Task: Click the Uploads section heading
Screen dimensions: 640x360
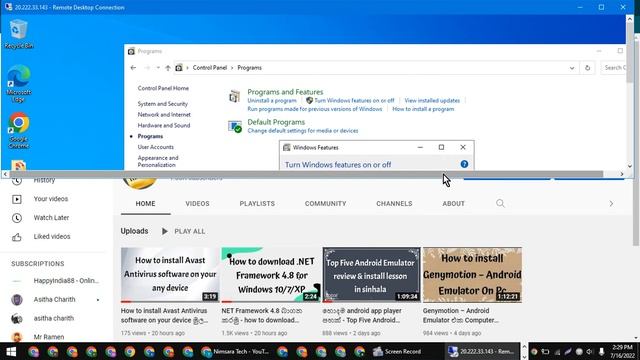Action: tap(134, 231)
